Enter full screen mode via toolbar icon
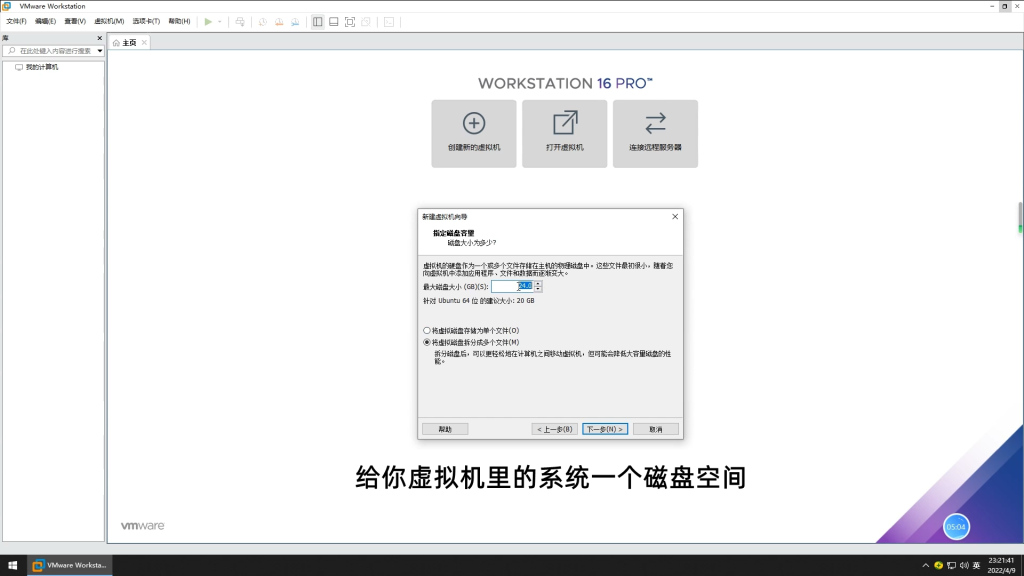 (x=350, y=21)
